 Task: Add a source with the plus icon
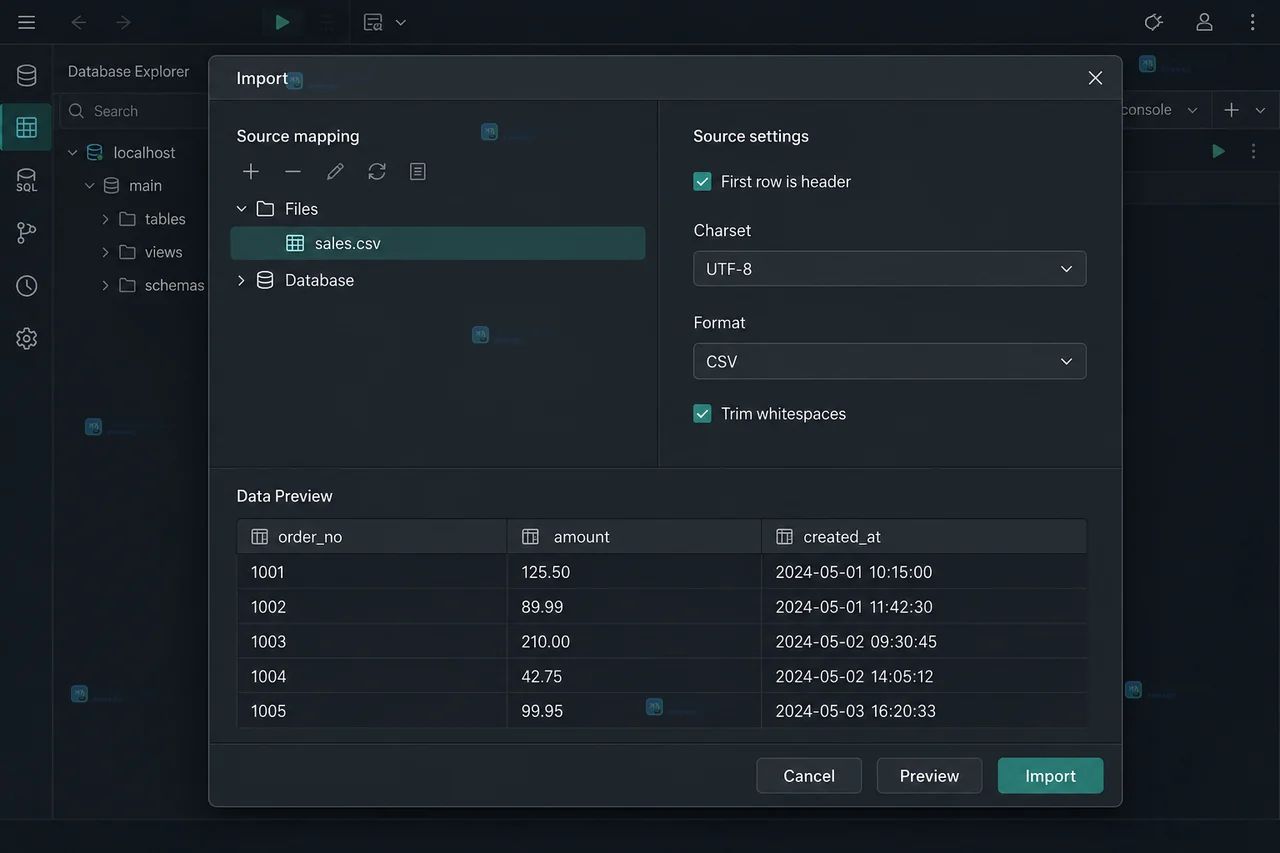pyautogui.click(x=251, y=172)
